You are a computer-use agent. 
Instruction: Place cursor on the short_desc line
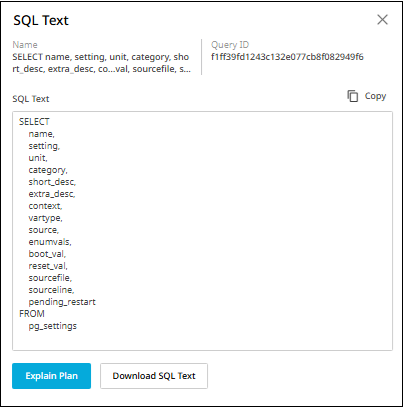click(x=52, y=182)
